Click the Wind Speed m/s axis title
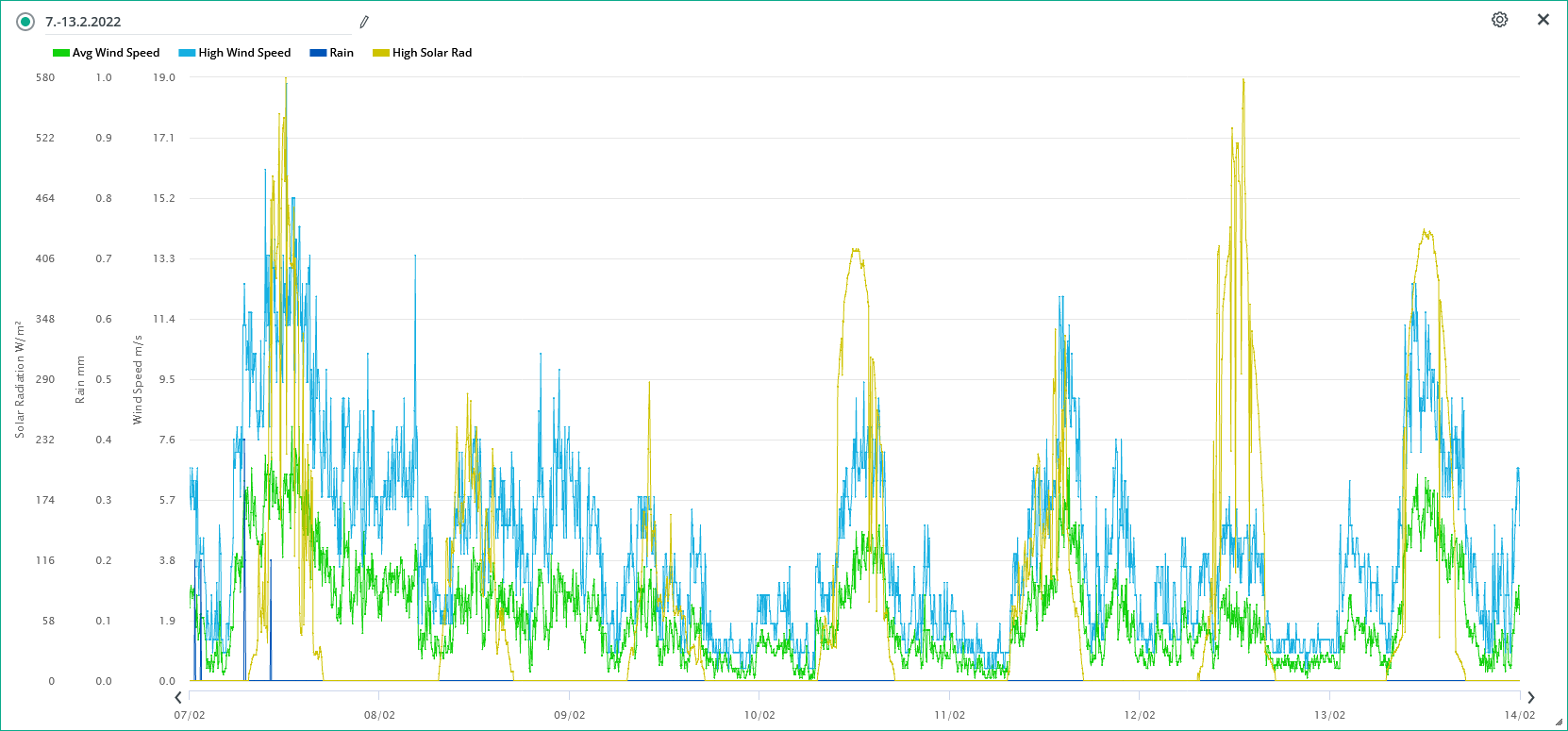 (x=138, y=379)
